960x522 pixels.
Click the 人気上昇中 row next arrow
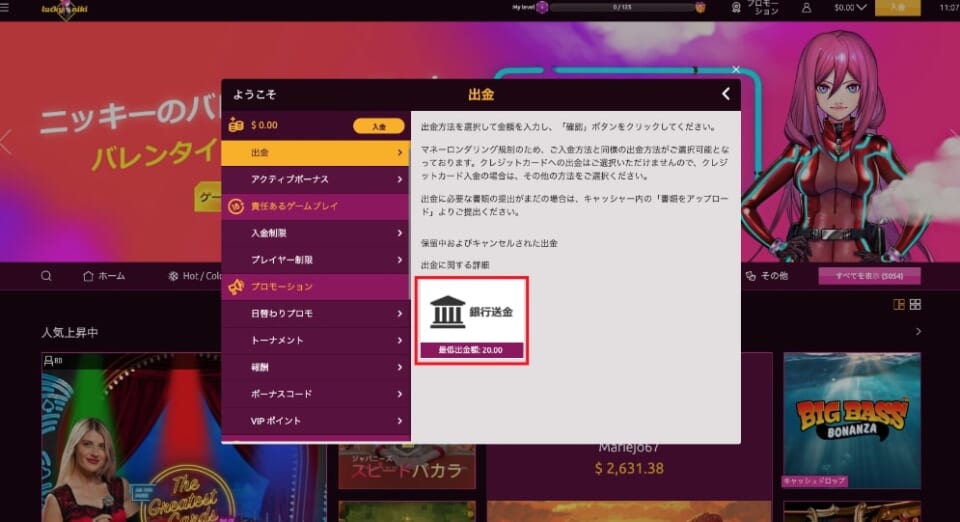point(918,332)
